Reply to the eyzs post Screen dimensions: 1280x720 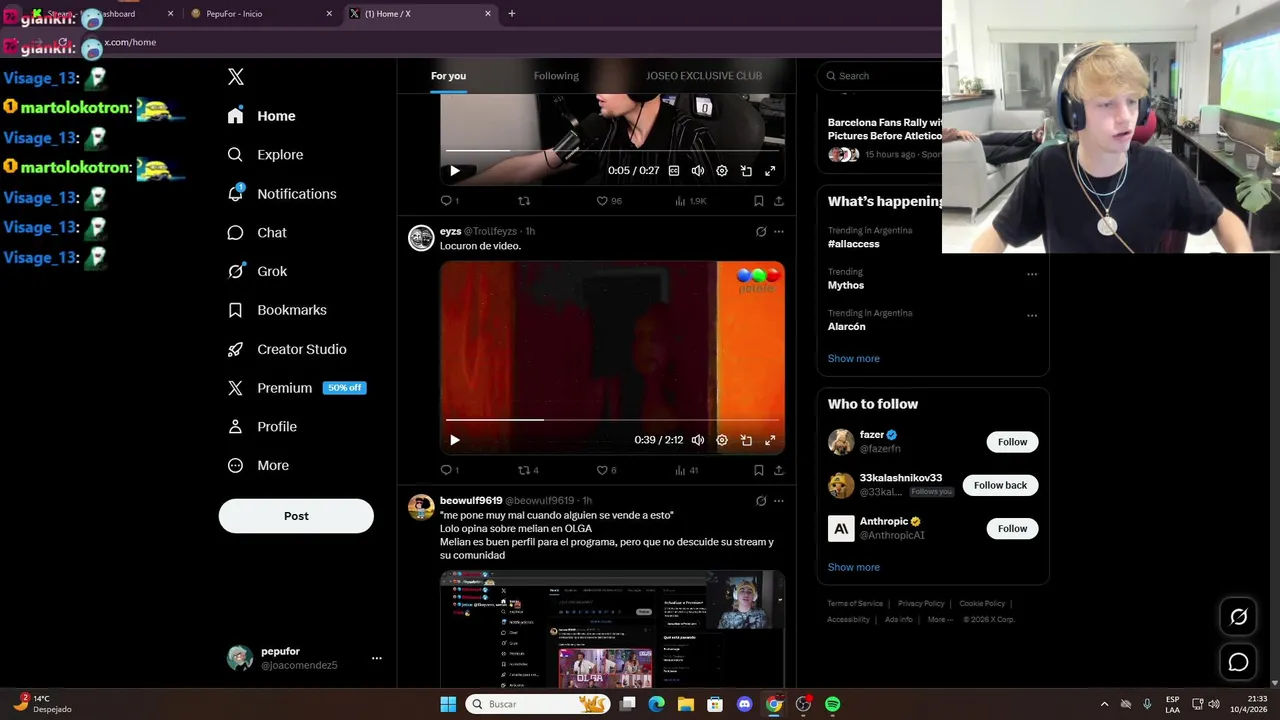[449, 470]
